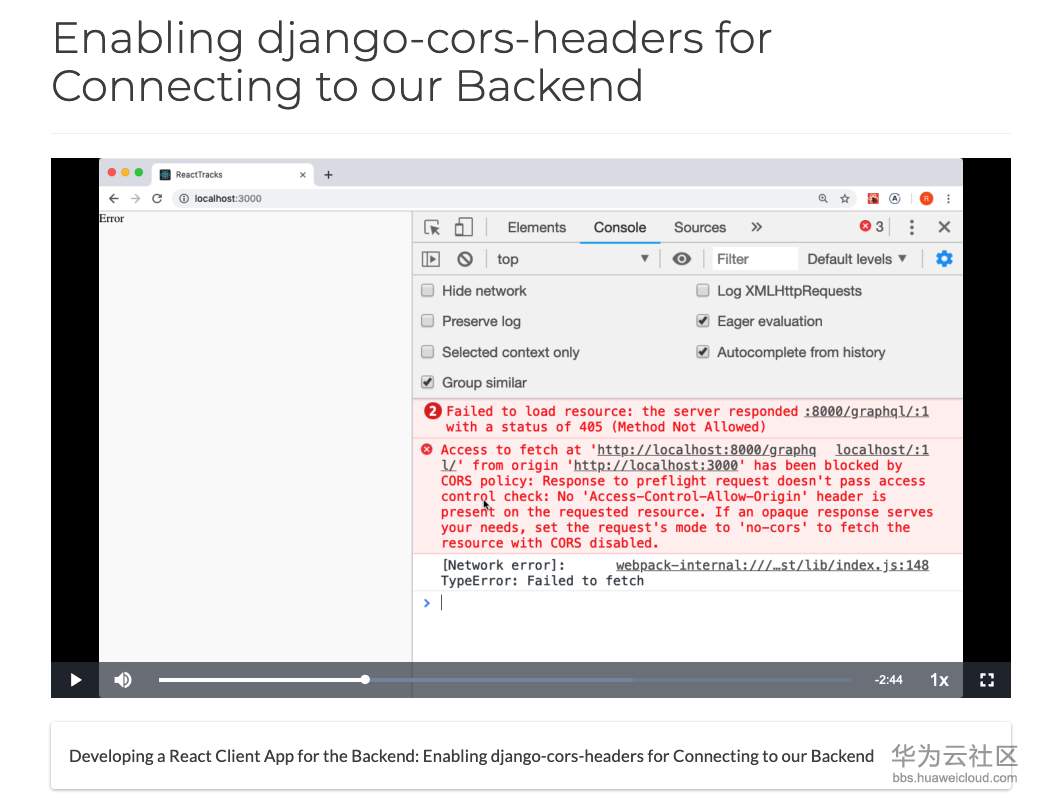This screenshot has height=803, width=1038.
Task: Switch to the Console tab
Action: click(620, 227)
